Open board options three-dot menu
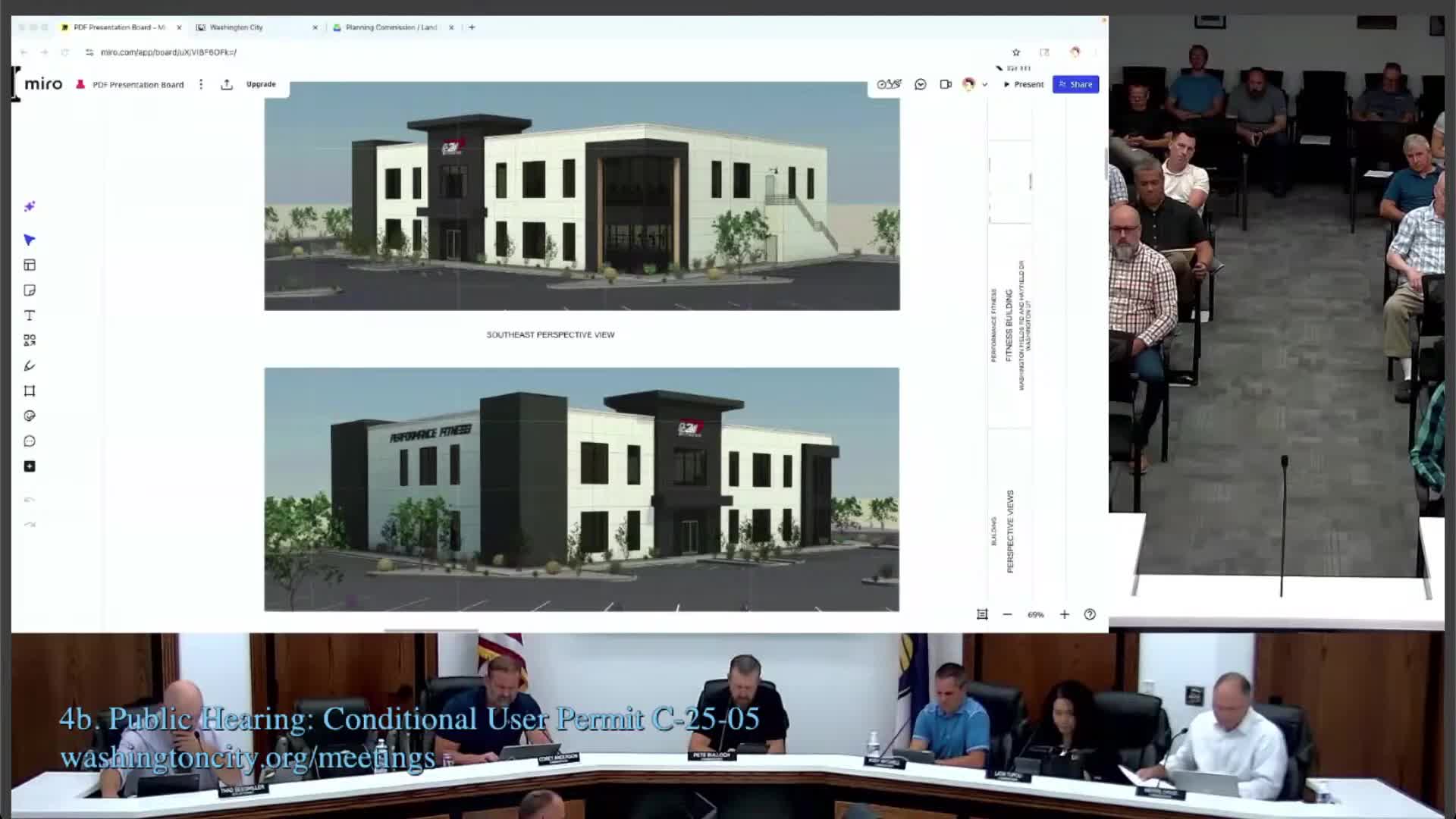The image size is (1456, 819). point(201,84)
